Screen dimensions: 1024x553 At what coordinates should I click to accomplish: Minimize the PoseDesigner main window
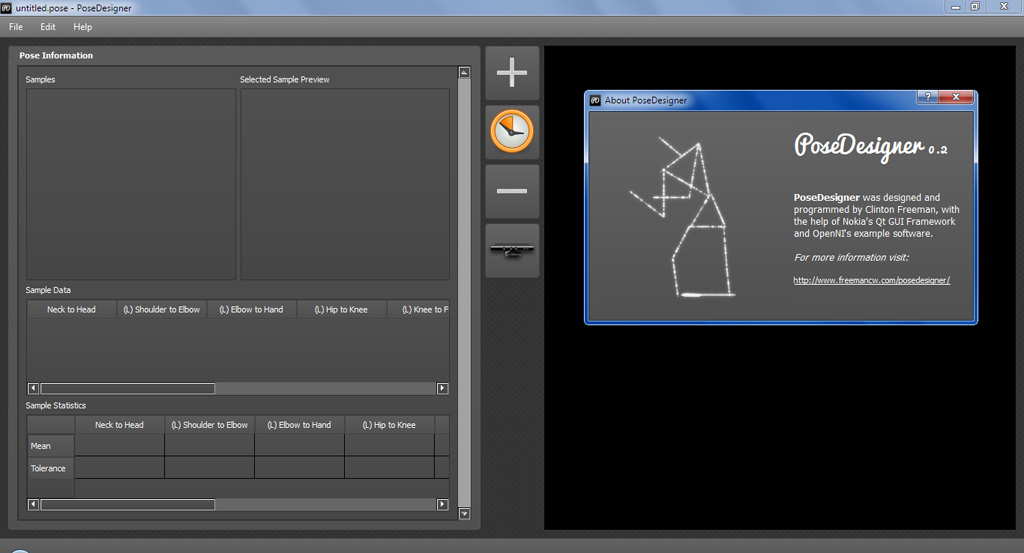(x=955, y=7)
